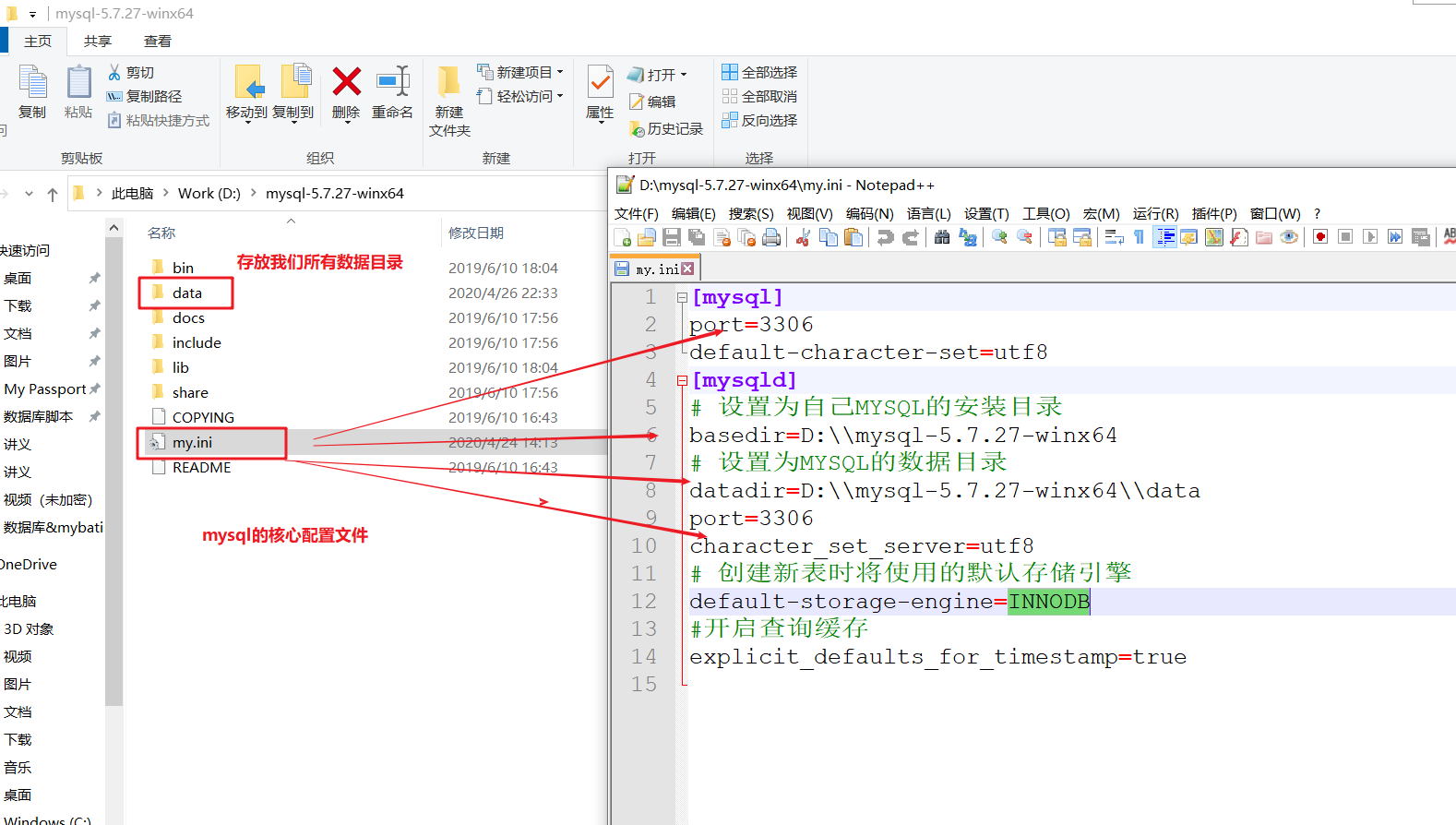Click the Playback macro icon

[1370, 238]
